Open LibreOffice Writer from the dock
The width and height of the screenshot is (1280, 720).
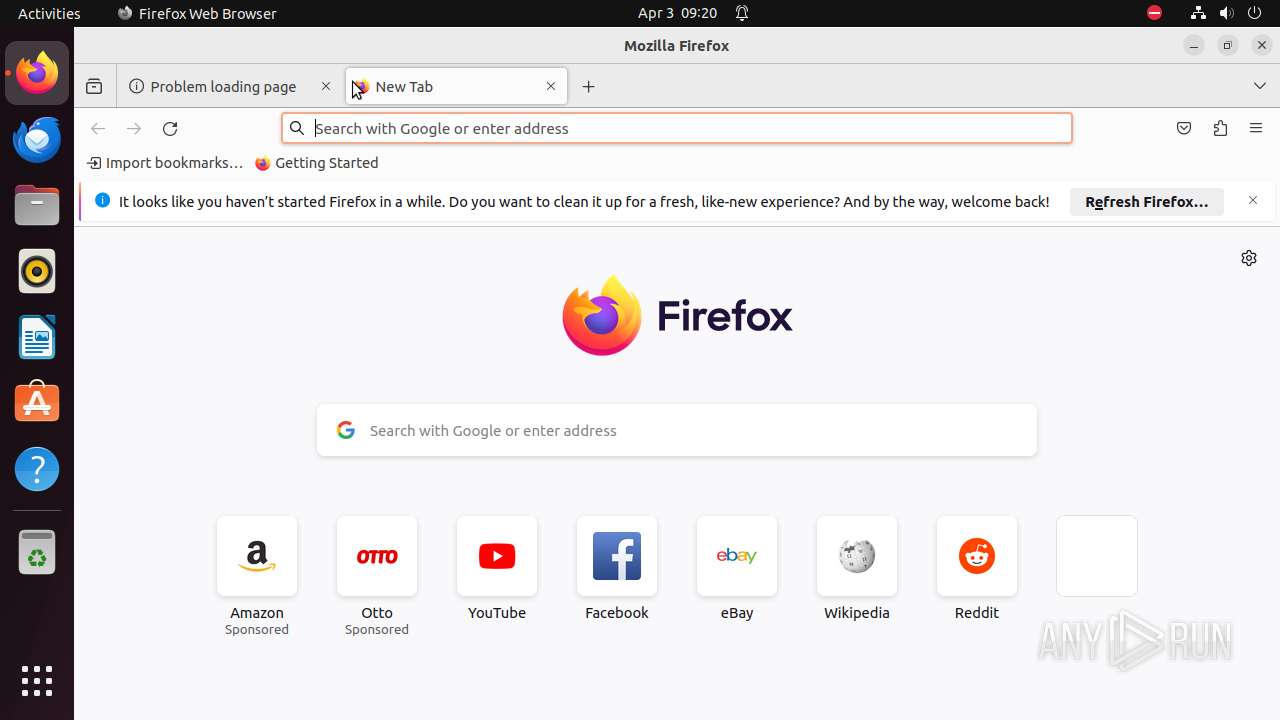37,337
